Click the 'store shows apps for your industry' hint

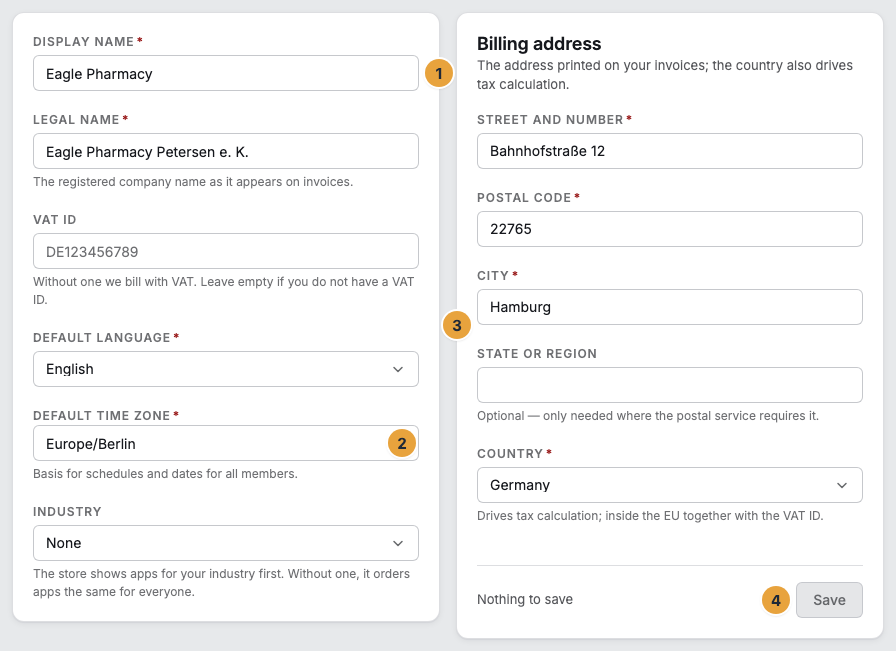click(221, 582)
